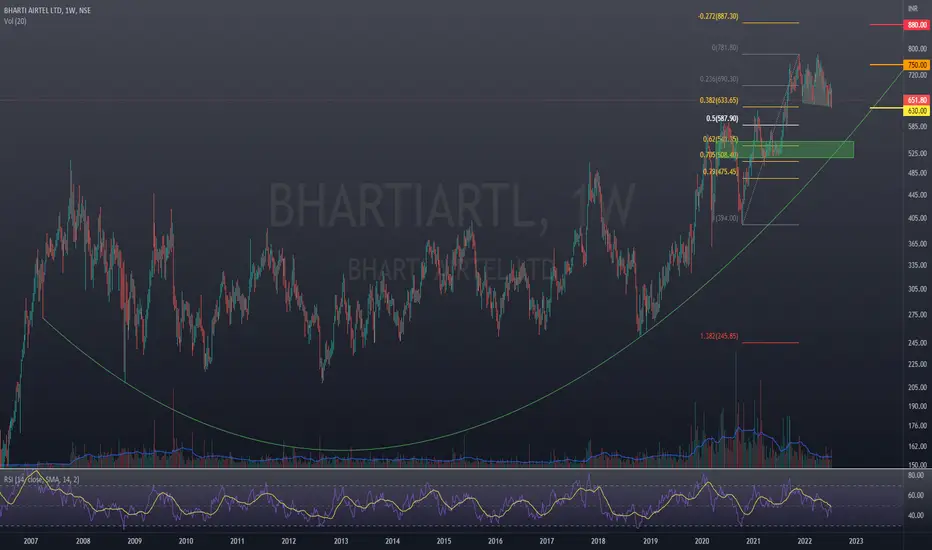Click the 2011 label on time axis

[237, 541]
